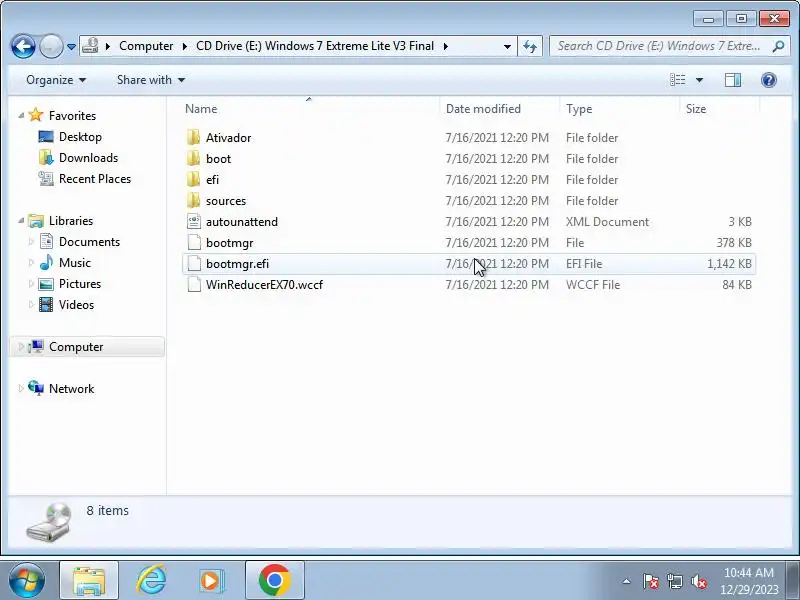
Task: Select Libraries in the navigation pane
Action: 71,221
